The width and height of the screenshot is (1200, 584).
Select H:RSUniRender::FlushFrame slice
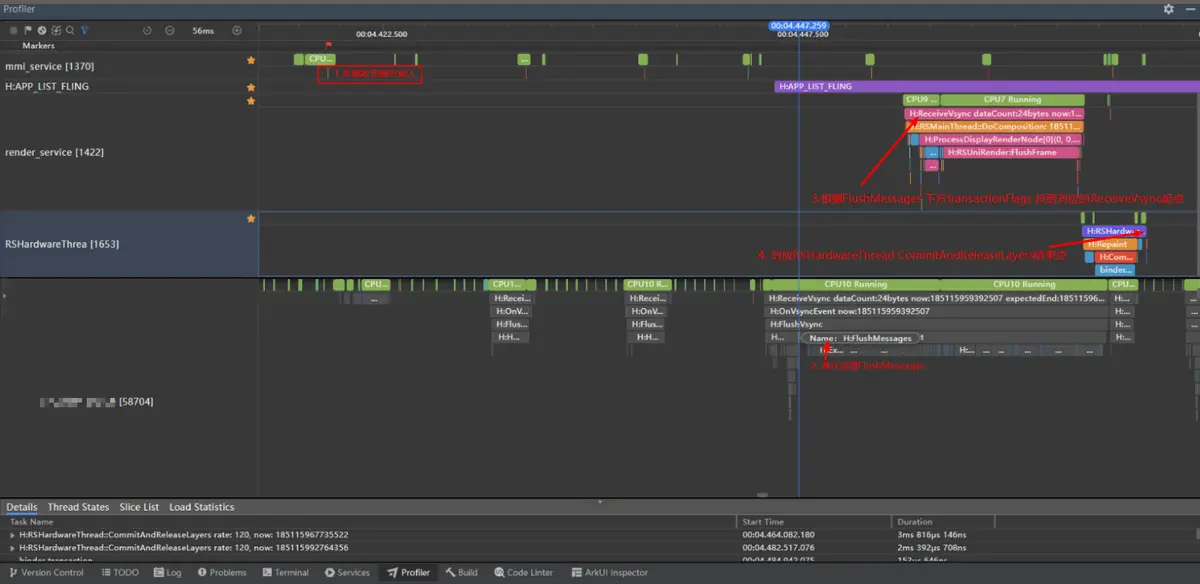coord(1012,153)
